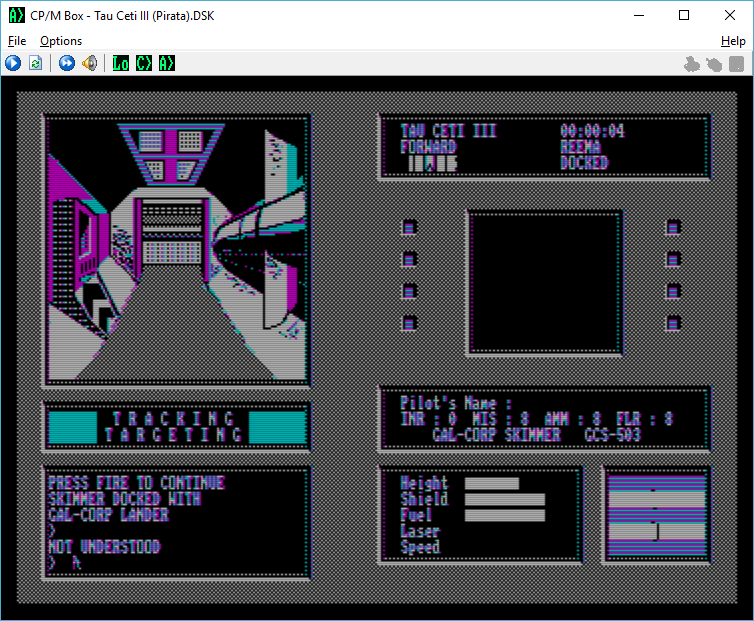Click the 'INR : 0' readout
Viewport: 754px width, 621px height.
pyautogui.click(x=428, y=419)
